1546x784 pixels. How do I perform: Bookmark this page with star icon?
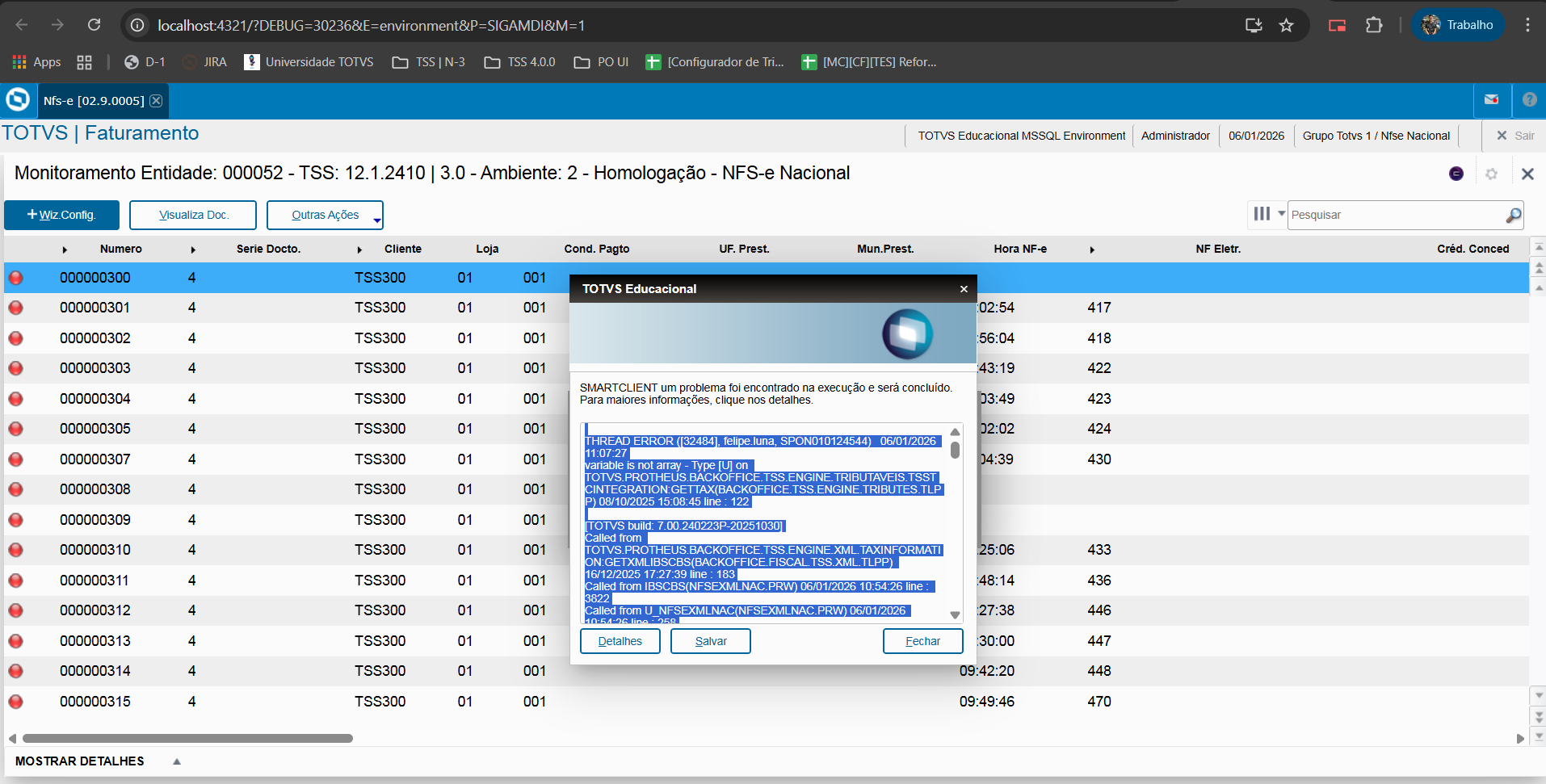pos(1286,25)
